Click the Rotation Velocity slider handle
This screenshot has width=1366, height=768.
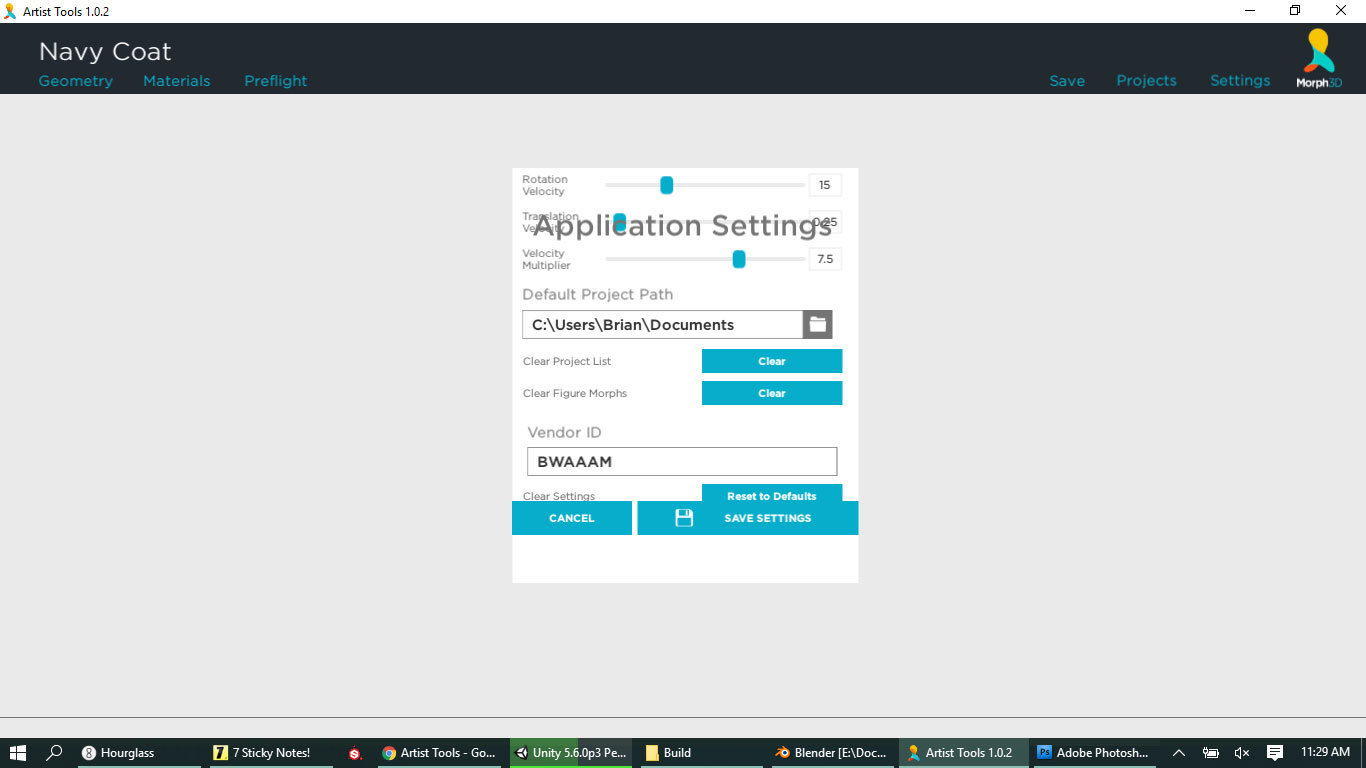pos(666,185)
